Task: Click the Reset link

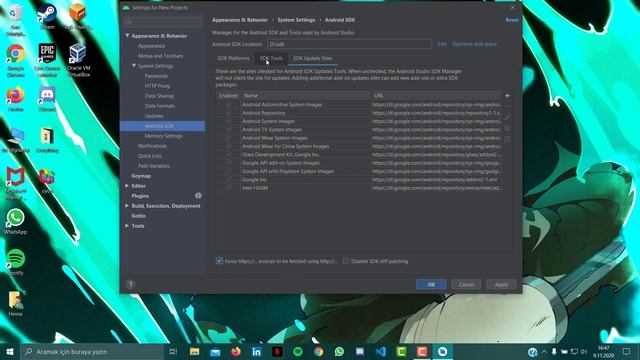Action: [x=512, y=20]
